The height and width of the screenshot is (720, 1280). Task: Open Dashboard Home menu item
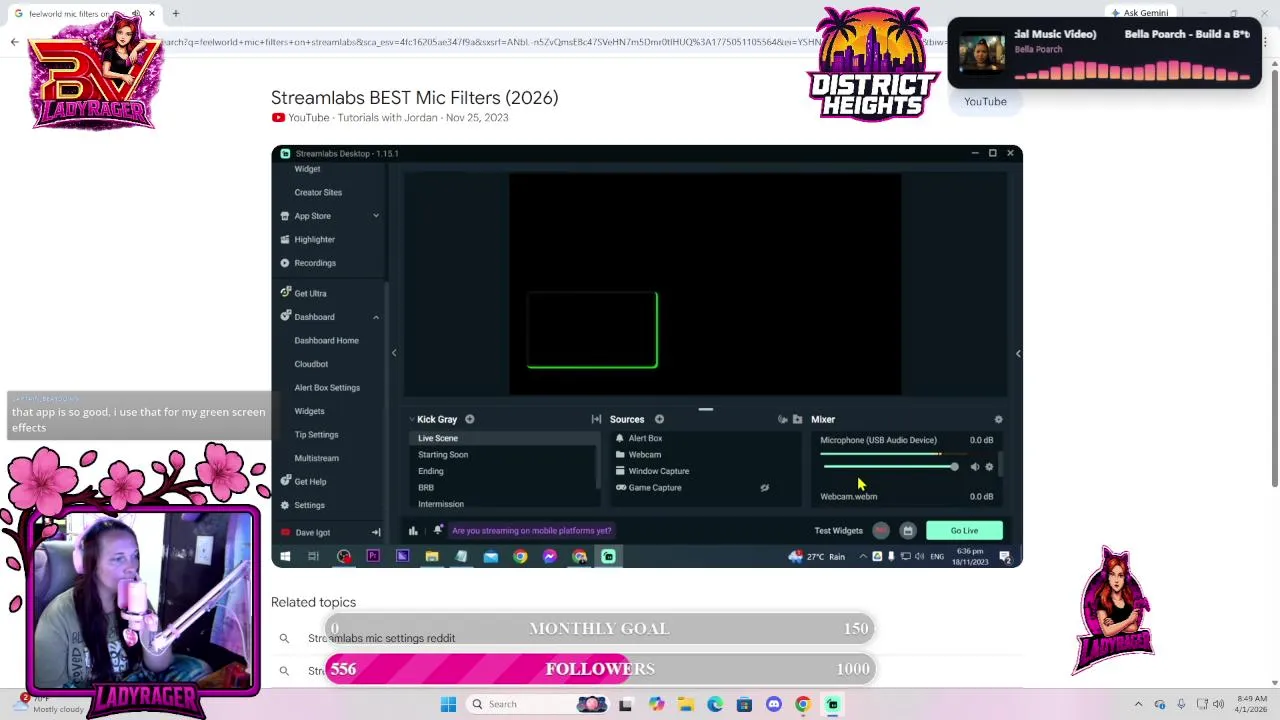coord(326,340)
